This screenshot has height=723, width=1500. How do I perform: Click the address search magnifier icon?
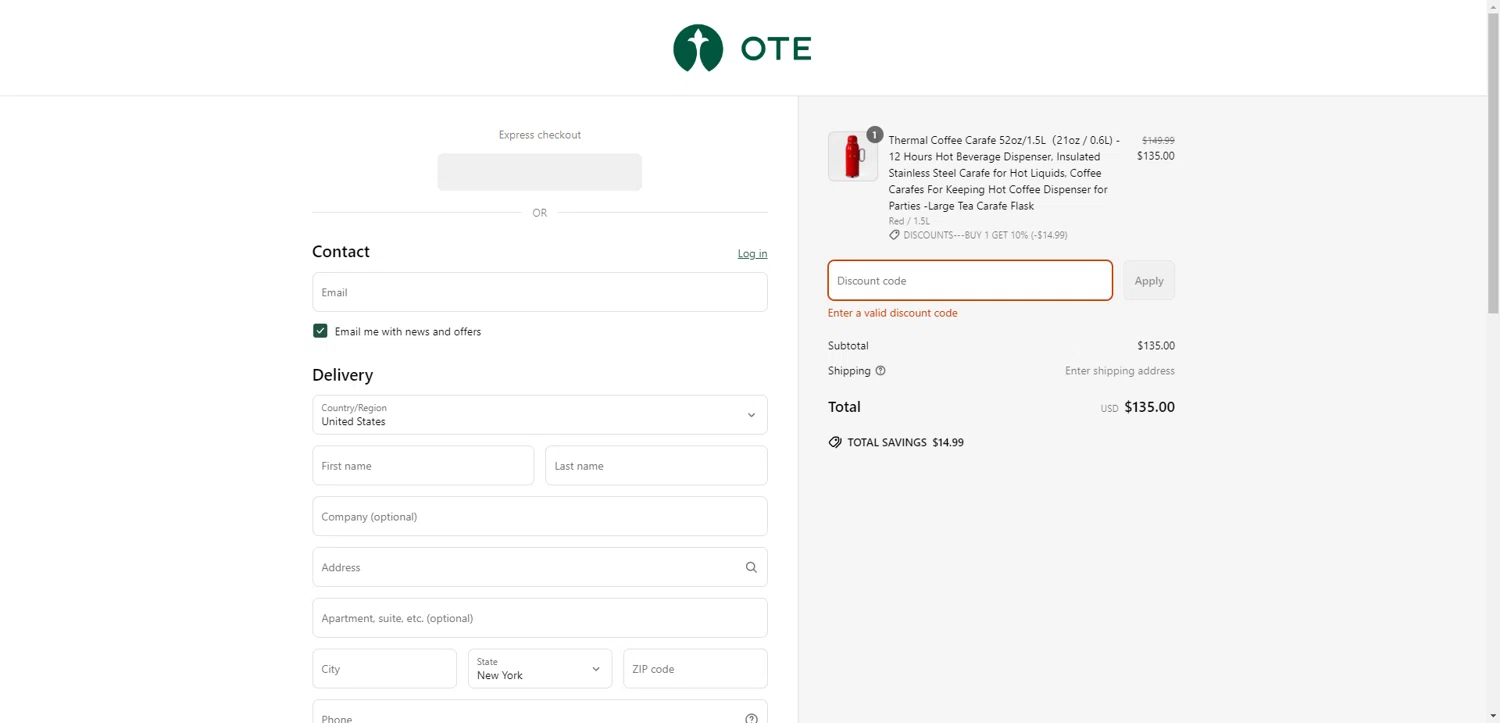pos(751,567)
